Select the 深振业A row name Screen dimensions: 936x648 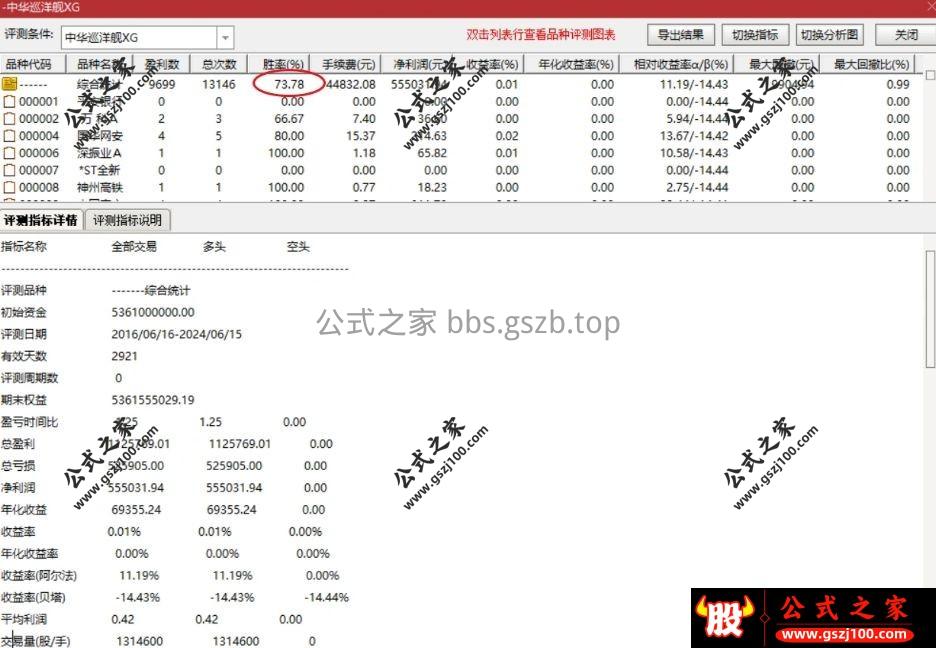click(x=99, y=153)
